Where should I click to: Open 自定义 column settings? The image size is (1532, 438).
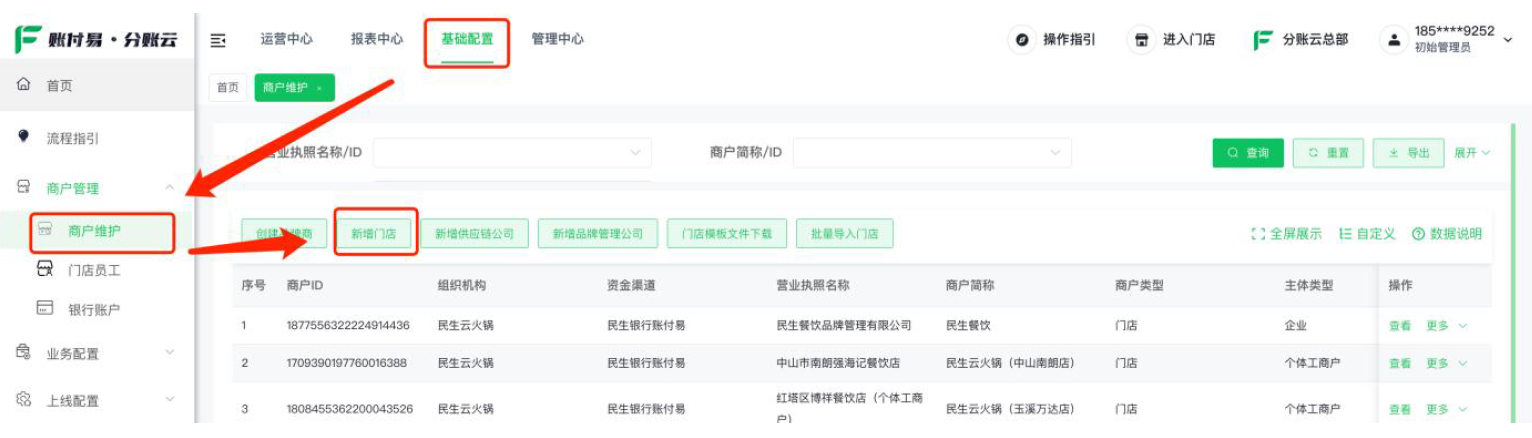(x=1366, y=234)
